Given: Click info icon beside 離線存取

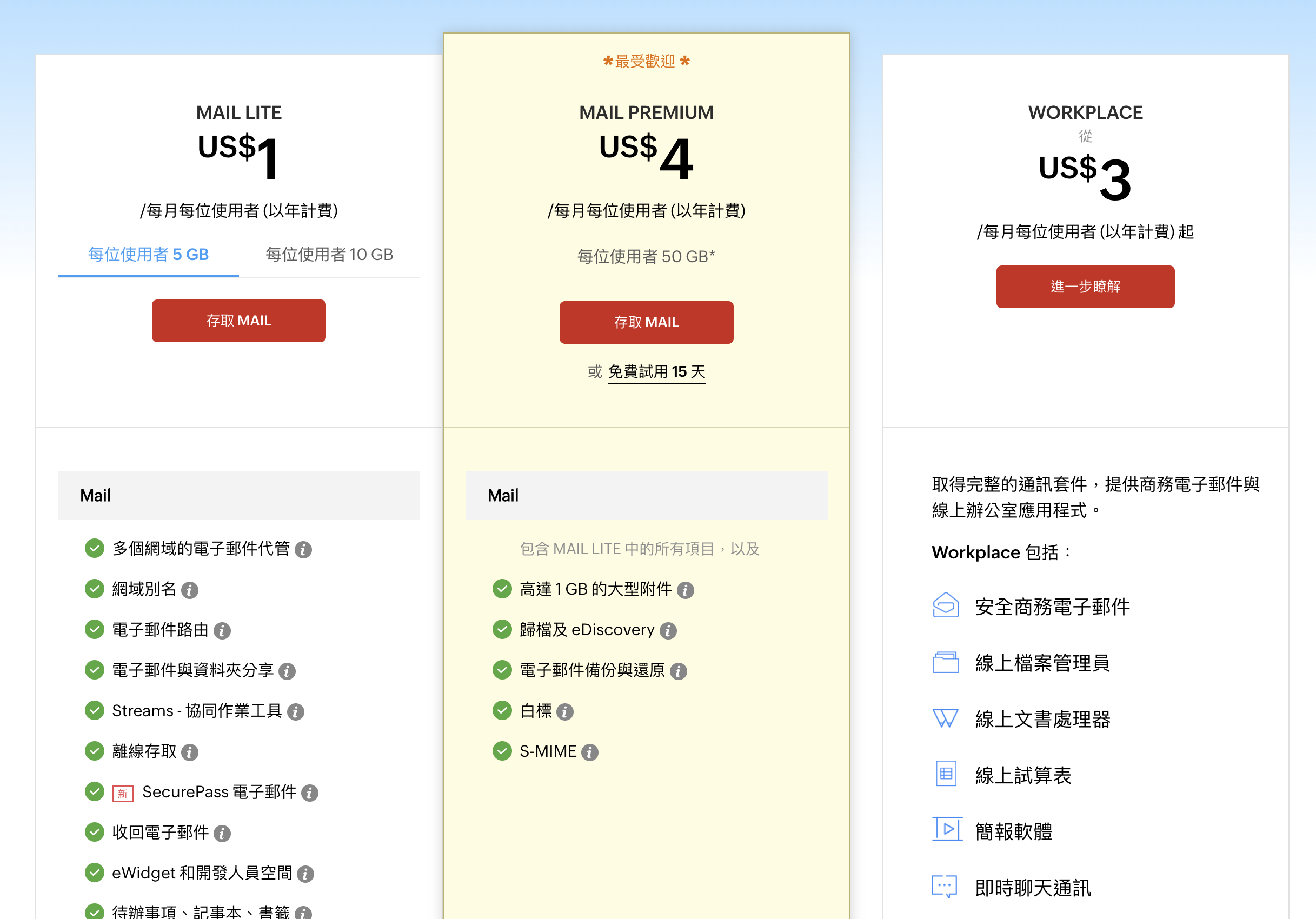Looking at the screenshot, I should [190, 752].
